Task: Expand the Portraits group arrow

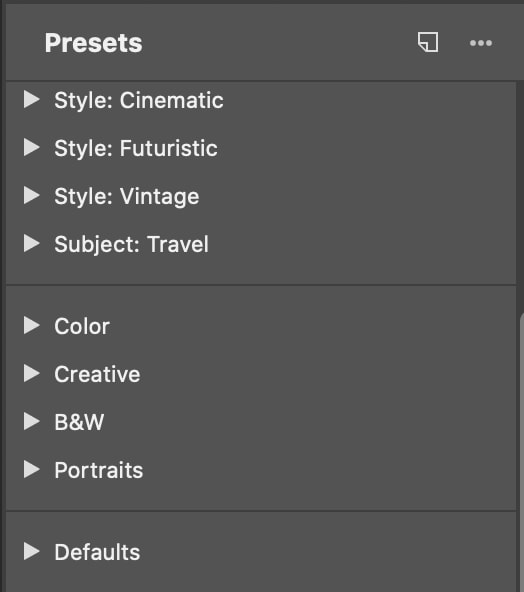Action: [32, 470]
